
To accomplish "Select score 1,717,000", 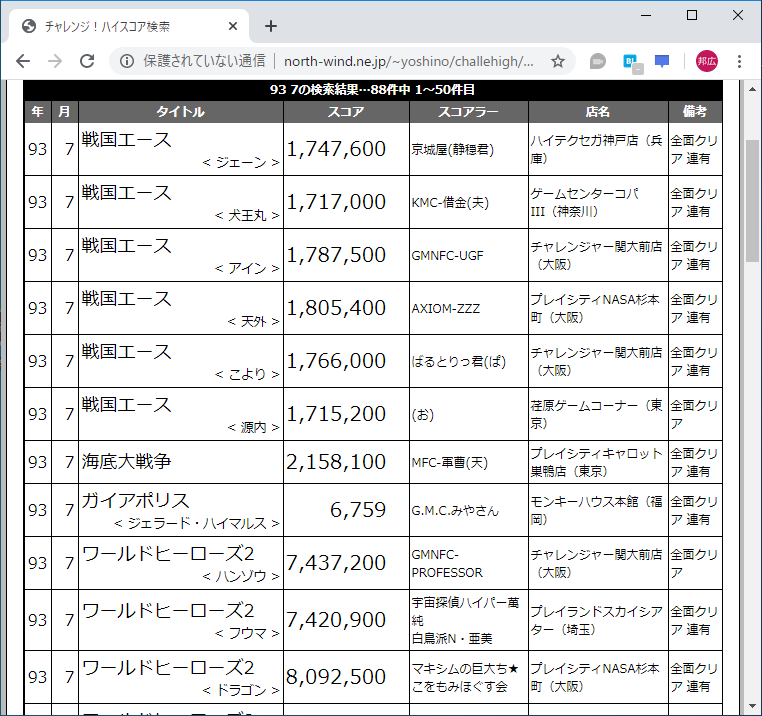I will point(336,202).
